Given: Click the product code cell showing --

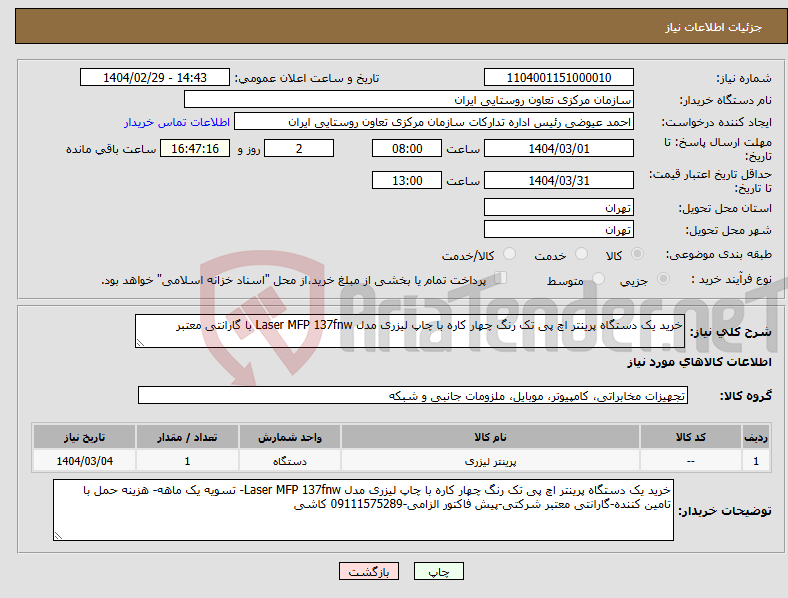Looking at the screenshot, I should 691,461.
